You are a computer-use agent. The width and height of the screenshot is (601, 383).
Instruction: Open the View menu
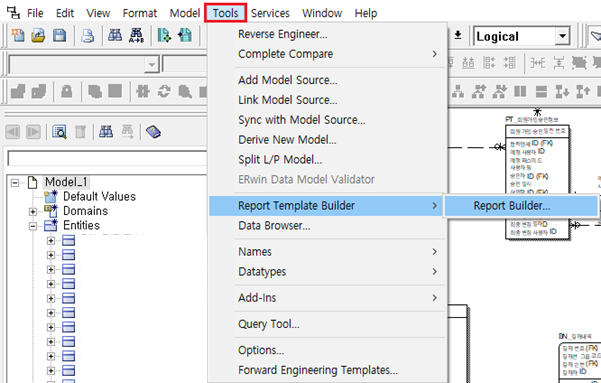[x=98, y=13]
